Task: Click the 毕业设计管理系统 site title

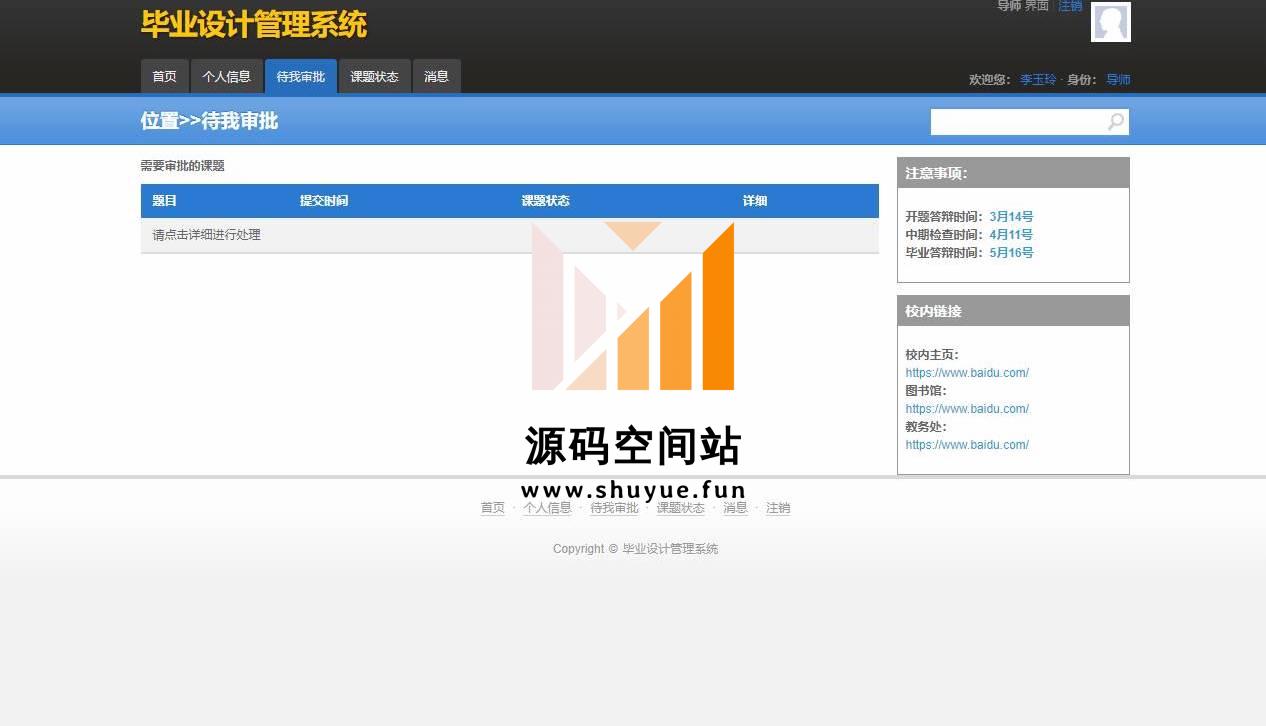Action: (x=254, y=24)
